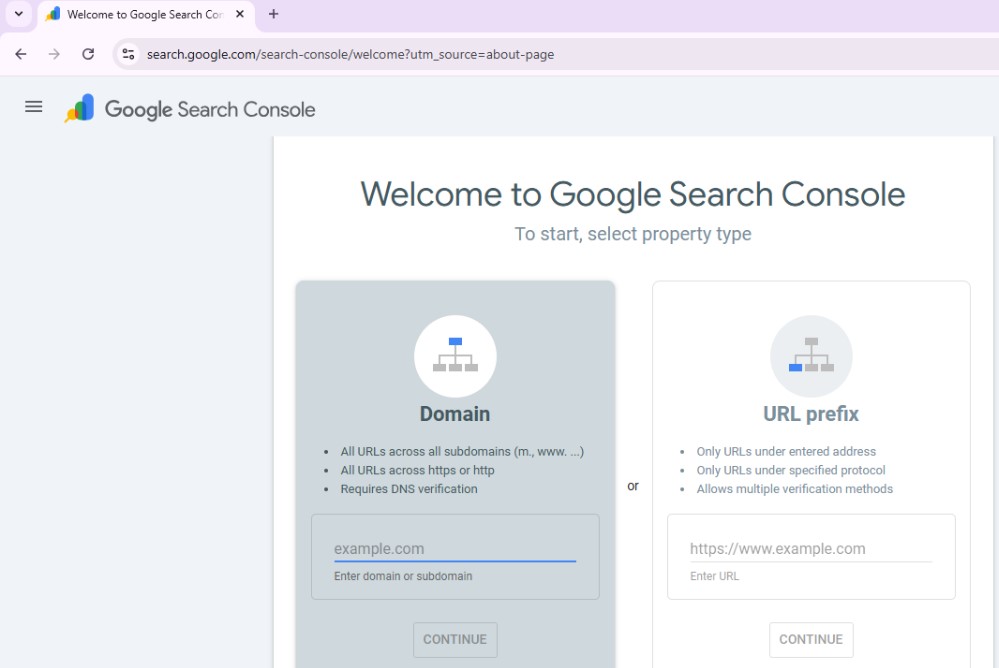
Task: Reload the page with the refresh icon
Action: tap(88, 54)
